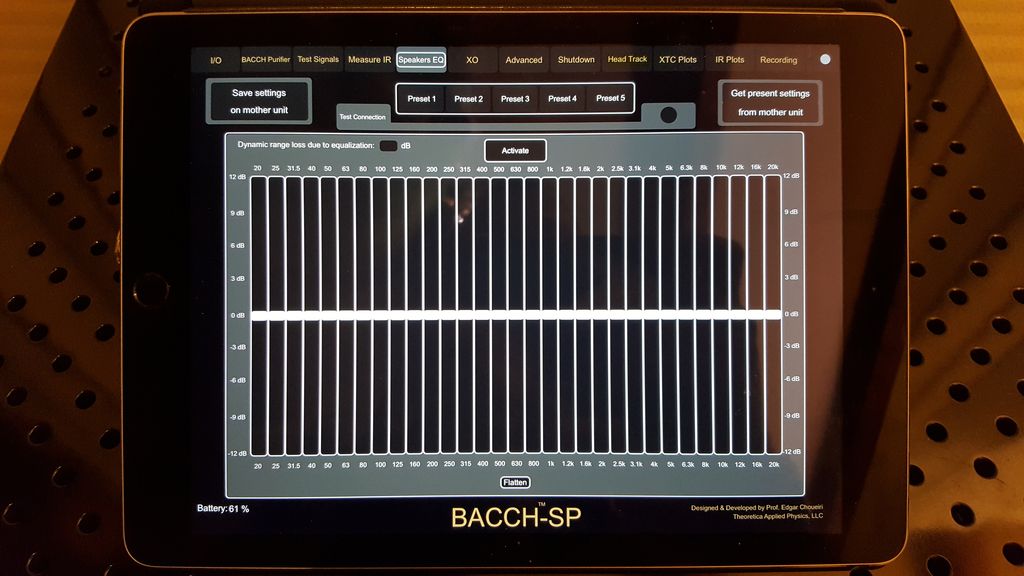
Task: Adjust the 1k EQ slider
Action: [x=550, y=315]
